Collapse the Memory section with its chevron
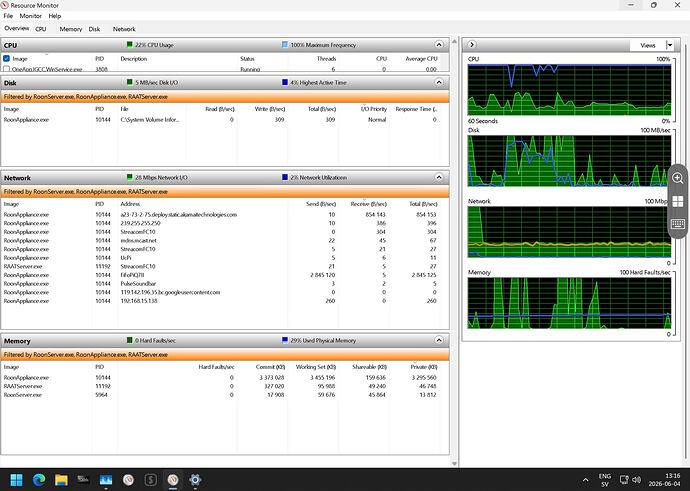The height and width of the screenshot is (491, 690). point(439,340)
